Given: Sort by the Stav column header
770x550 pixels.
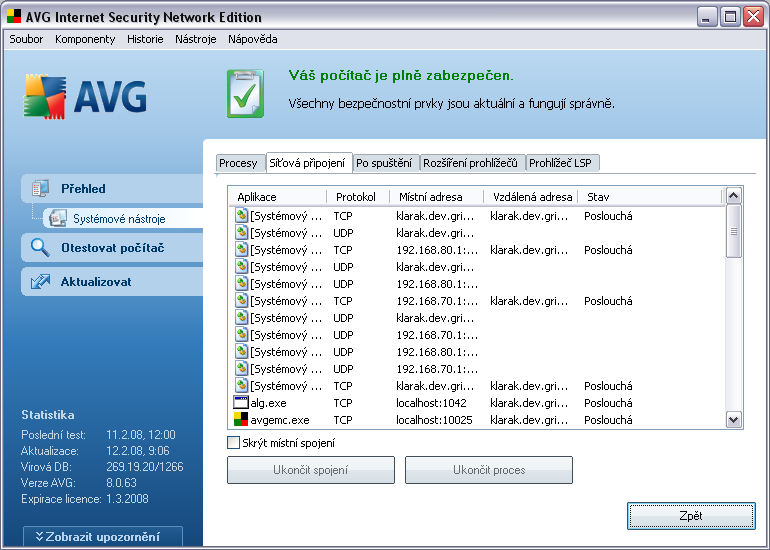Looking at the screenshot, I should tap(650, 197).
